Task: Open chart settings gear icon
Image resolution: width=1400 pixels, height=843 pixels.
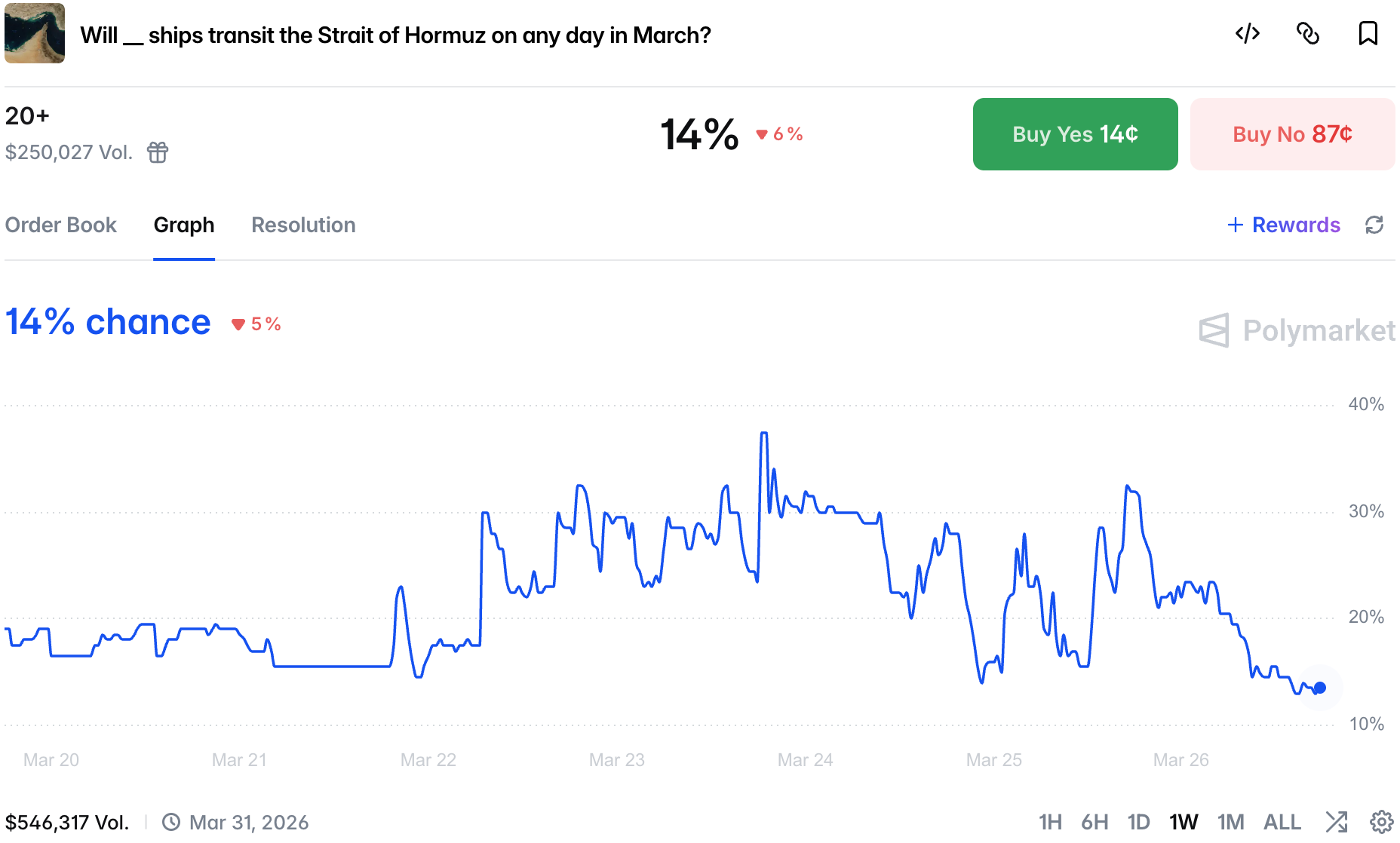Action: [x=1381, y=821]
